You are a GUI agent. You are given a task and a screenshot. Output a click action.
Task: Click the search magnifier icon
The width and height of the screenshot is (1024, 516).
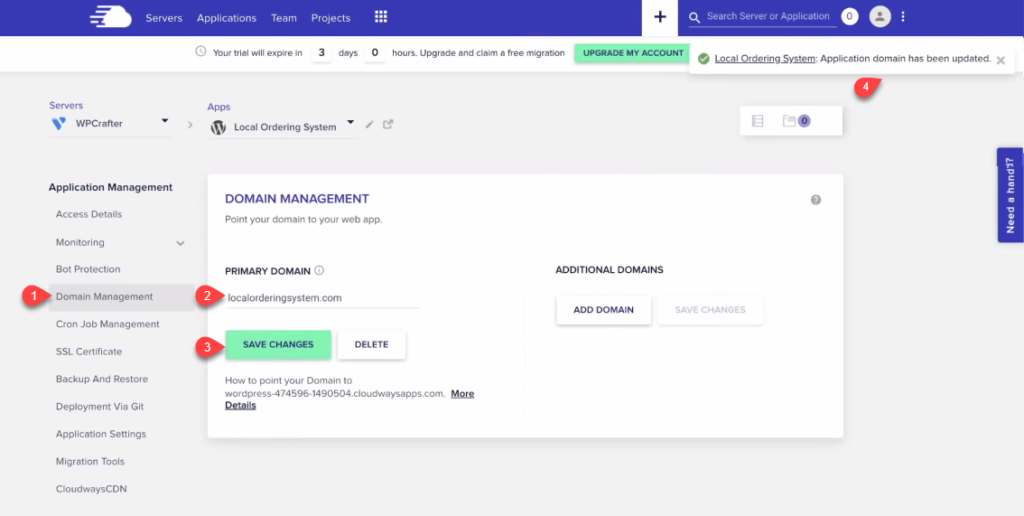[x=695, y=17]
